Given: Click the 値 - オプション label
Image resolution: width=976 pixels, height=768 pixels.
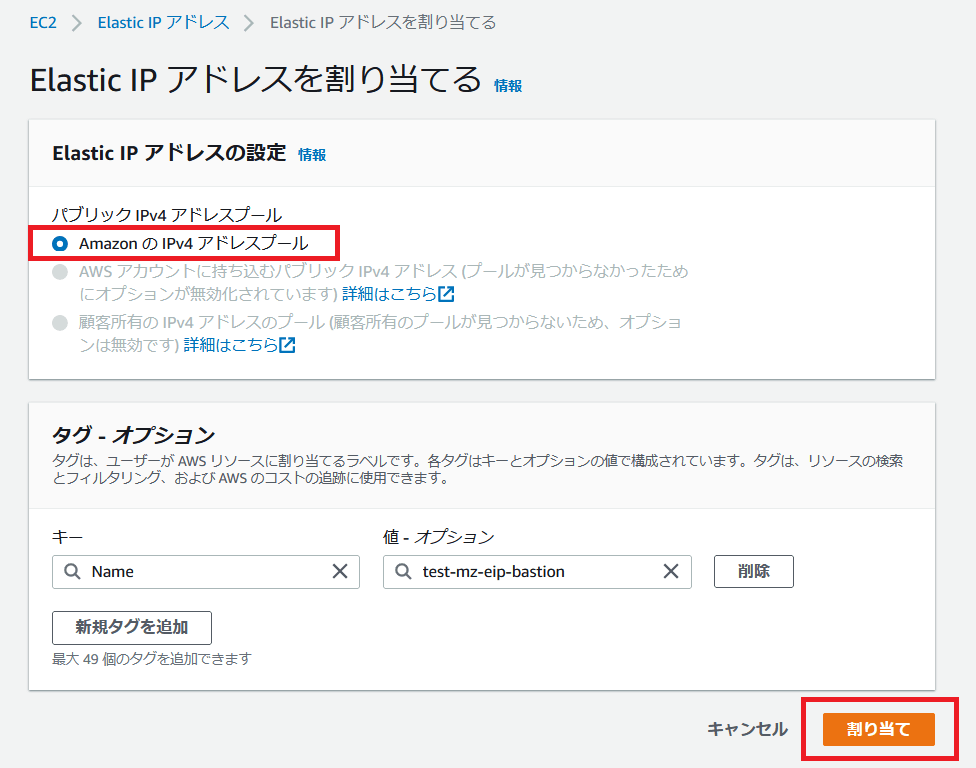Looking at the screenshot, I should click(439, 536).
